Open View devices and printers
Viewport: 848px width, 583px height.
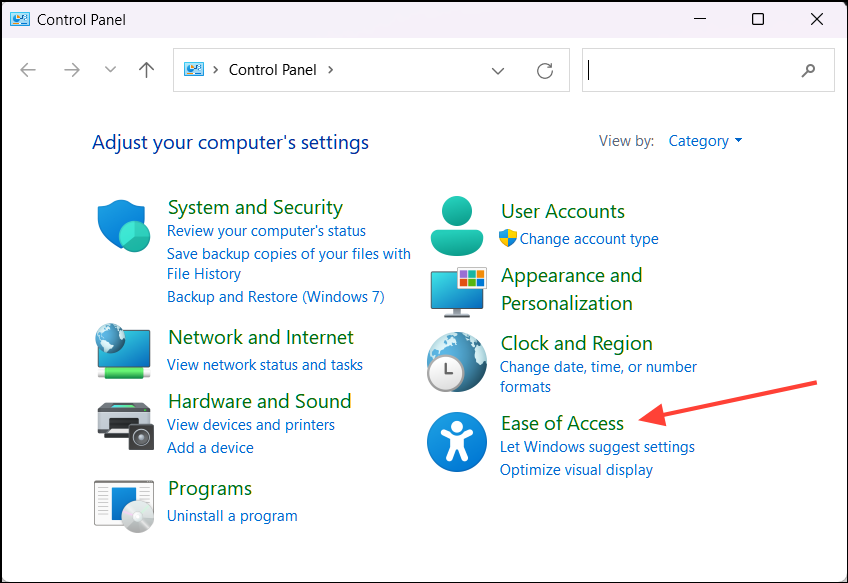click(x=250, y=425)
